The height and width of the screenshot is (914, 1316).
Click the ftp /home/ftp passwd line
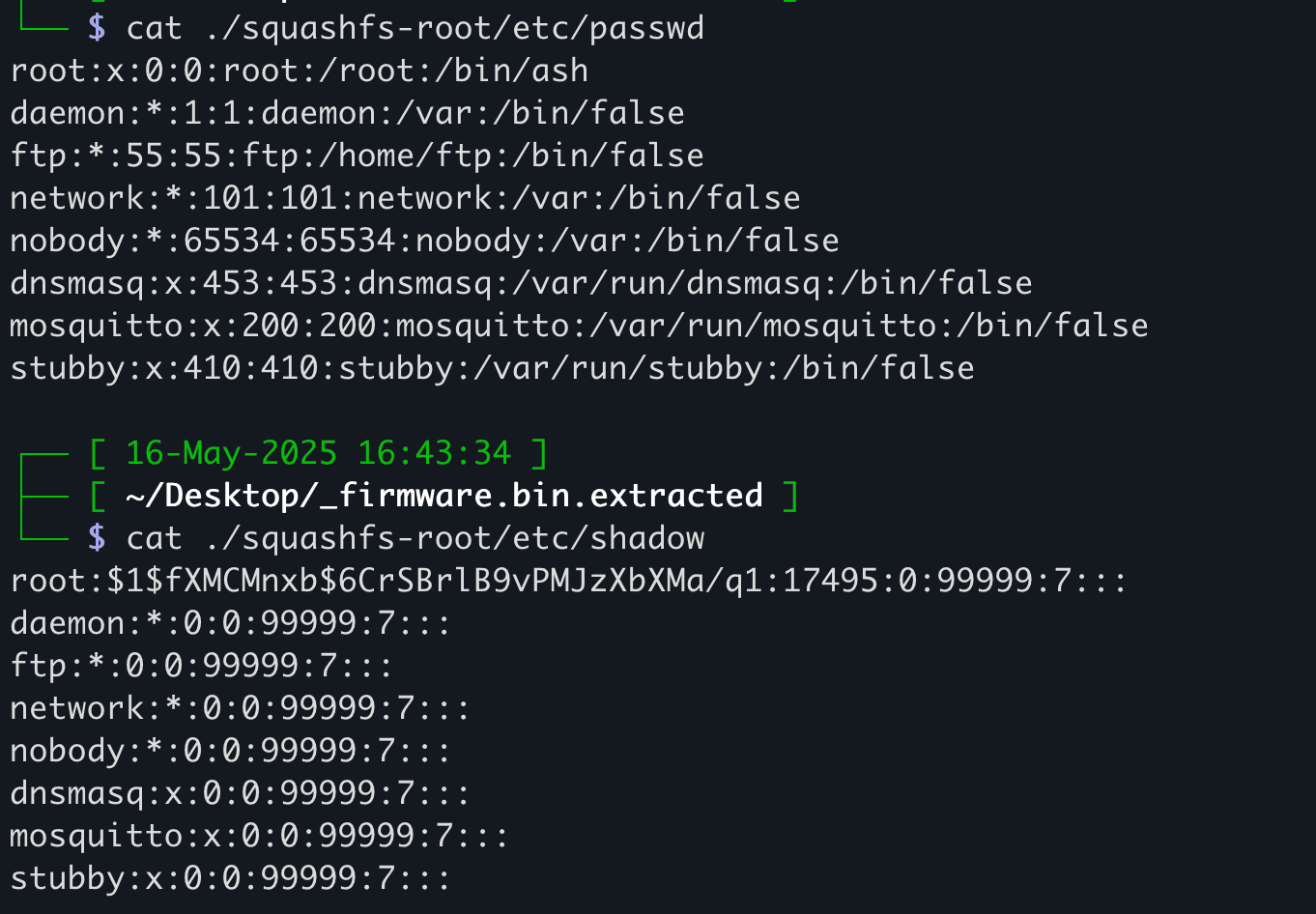[x=357, y=156]
